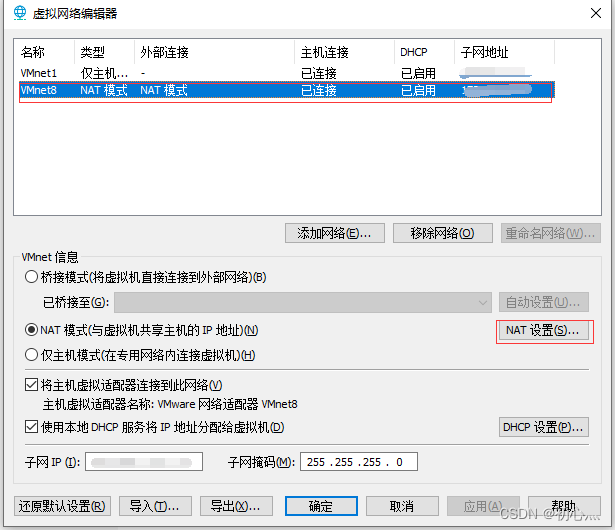Click the 主机连接 column header

(344, 52)
